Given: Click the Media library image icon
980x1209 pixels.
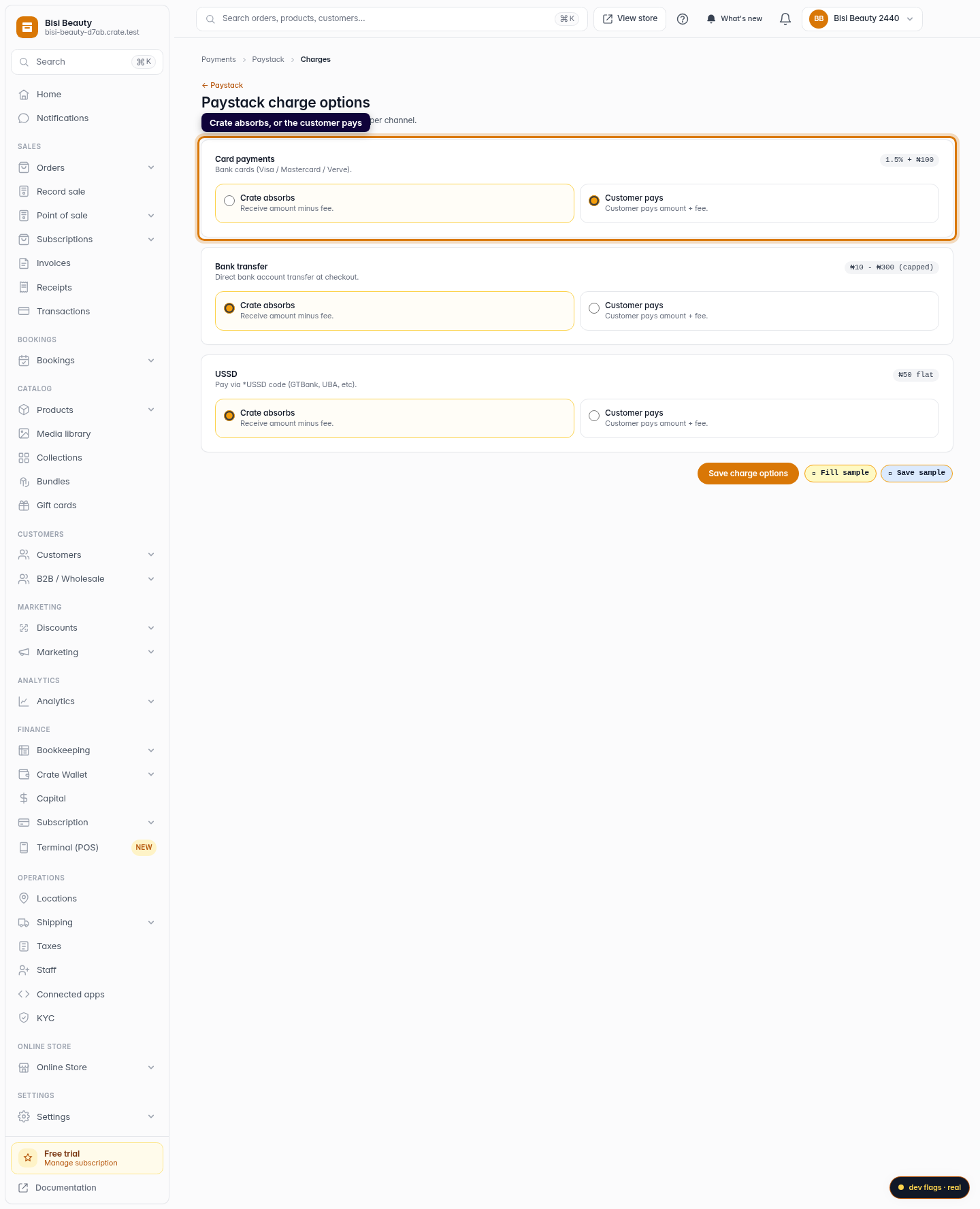Looking at the screenshot, I should [x=24, y=433].
